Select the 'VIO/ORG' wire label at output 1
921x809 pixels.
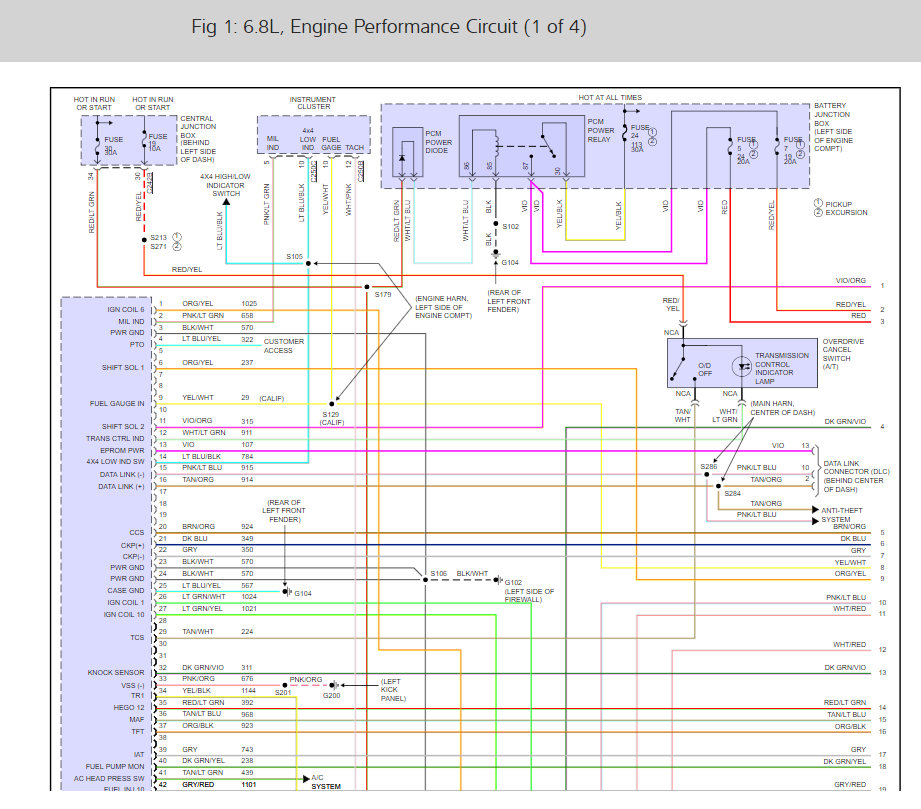coord(851,281)
